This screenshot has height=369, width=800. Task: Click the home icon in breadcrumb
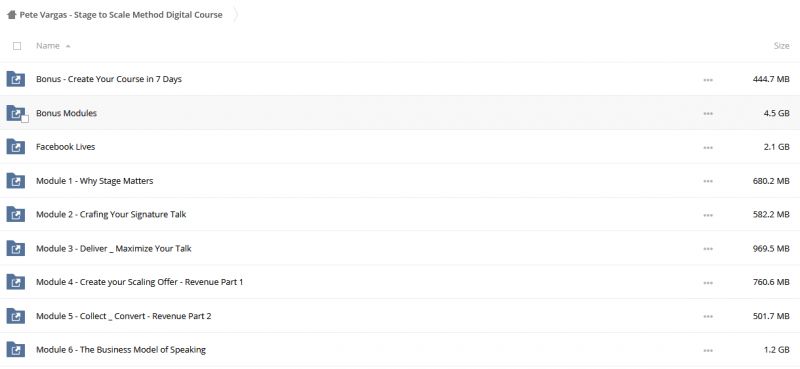(12, 15)
